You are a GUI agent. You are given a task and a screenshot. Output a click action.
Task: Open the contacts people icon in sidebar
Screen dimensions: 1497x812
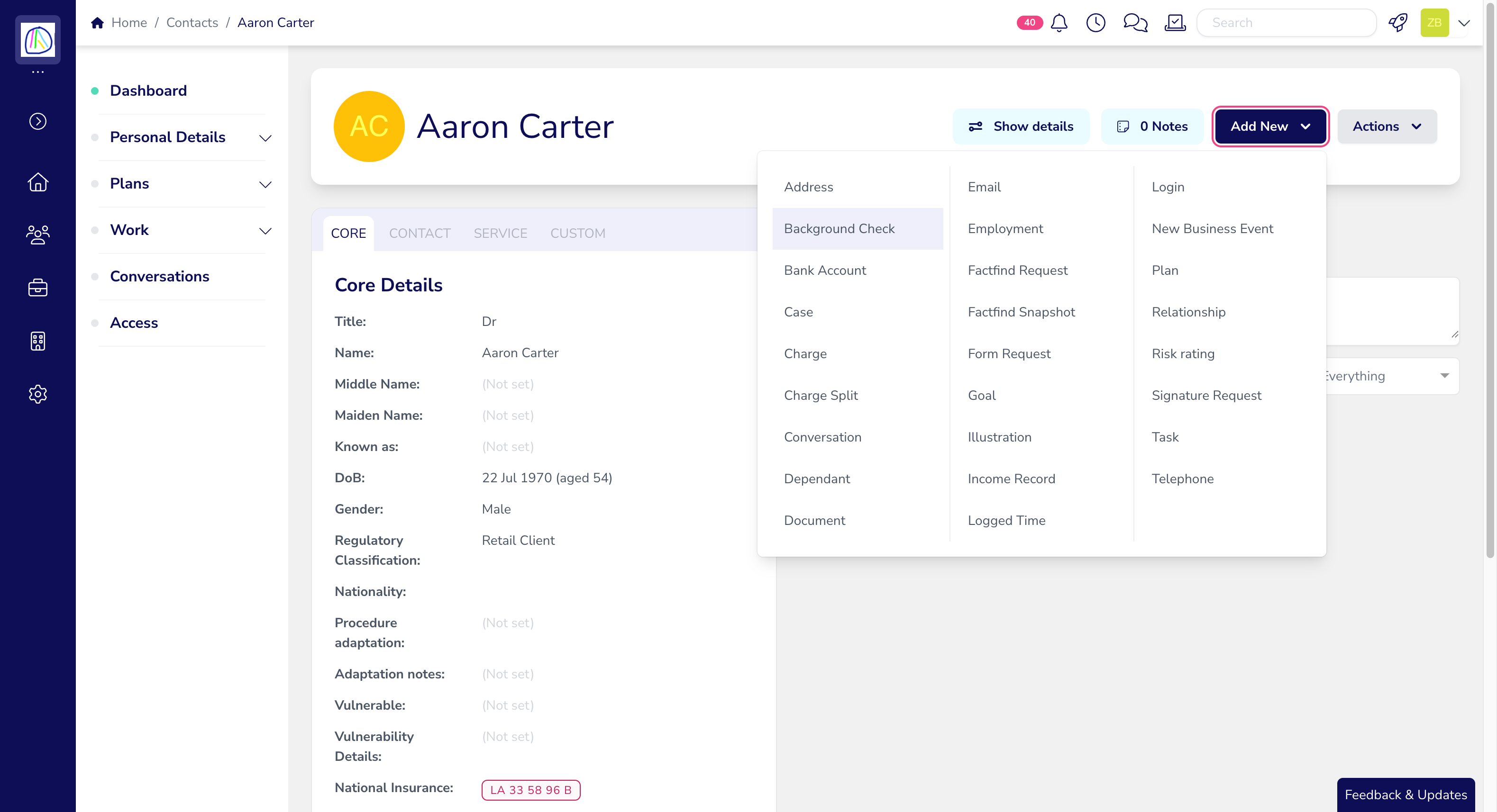click(x=38, y=235)
